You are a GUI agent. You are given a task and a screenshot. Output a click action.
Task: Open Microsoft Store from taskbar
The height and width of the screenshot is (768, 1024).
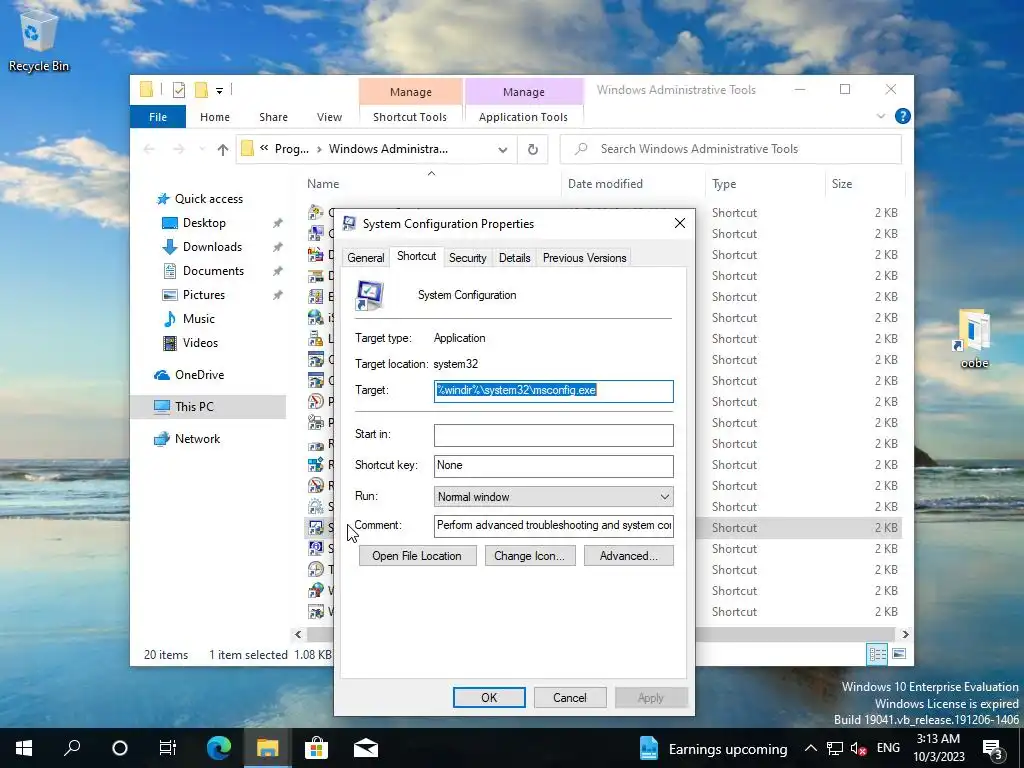point(316,748)
